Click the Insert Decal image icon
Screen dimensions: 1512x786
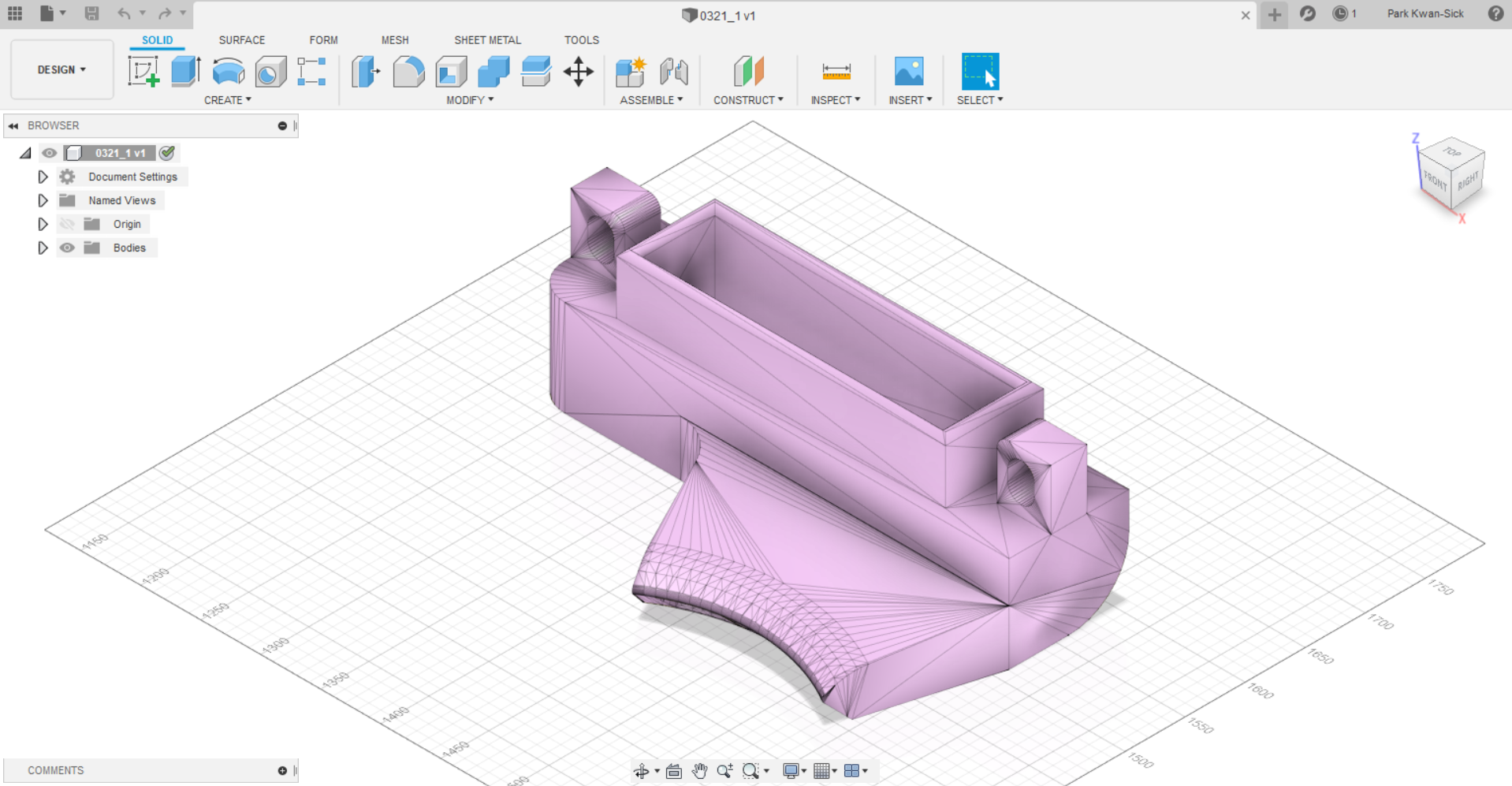point(909,72)
